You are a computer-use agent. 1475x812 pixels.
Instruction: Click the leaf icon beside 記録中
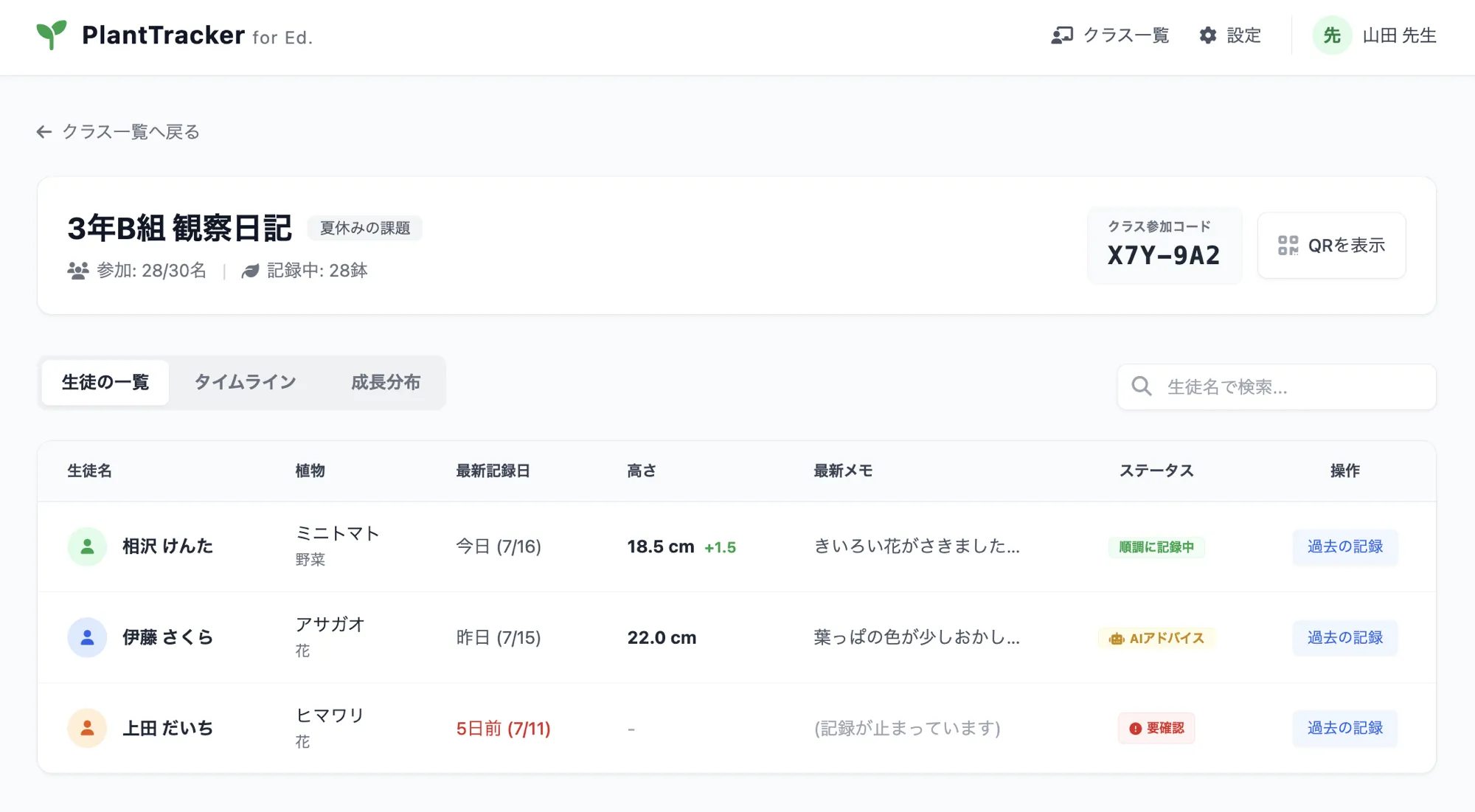[250, 271]
